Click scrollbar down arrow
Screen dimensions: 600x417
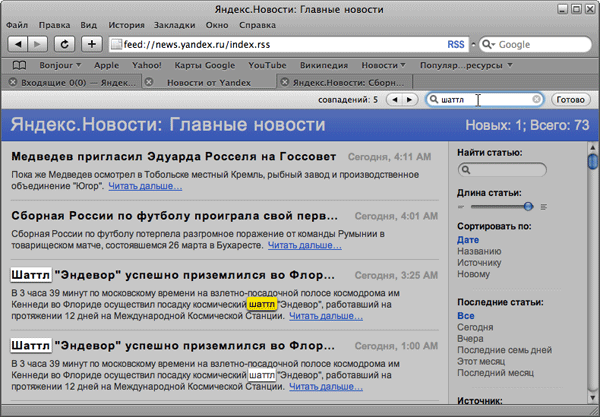(593, 398)
